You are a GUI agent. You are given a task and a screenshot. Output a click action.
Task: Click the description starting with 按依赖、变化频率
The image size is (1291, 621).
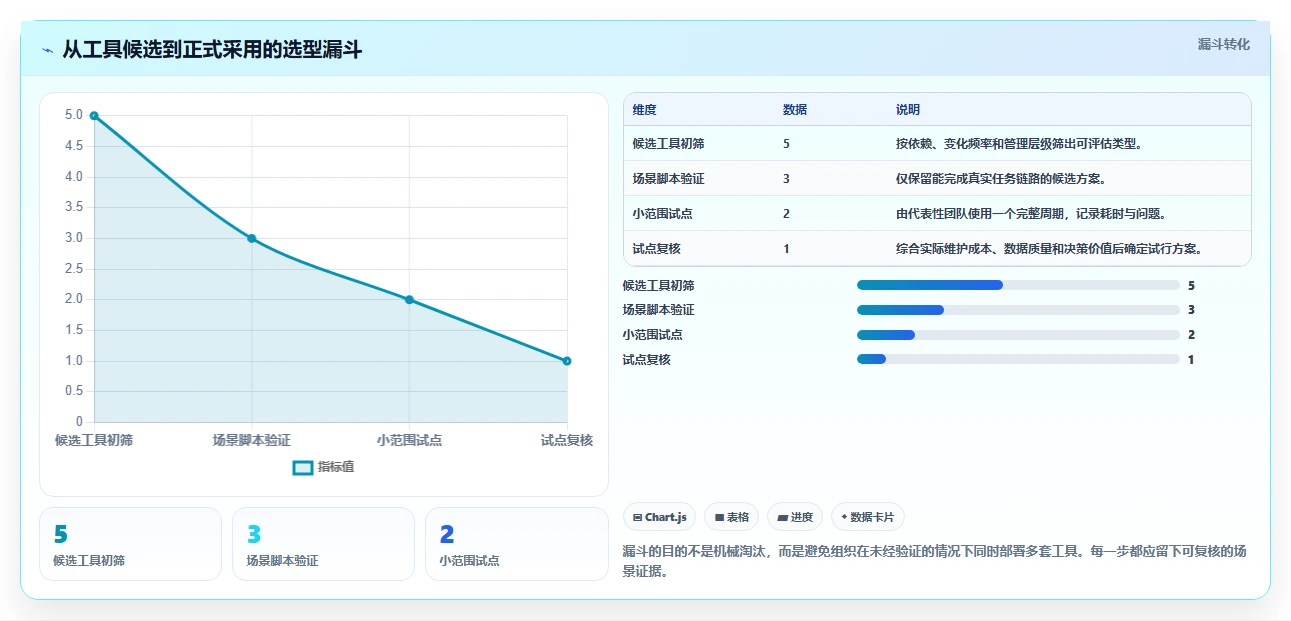[x=1019, y=144]
